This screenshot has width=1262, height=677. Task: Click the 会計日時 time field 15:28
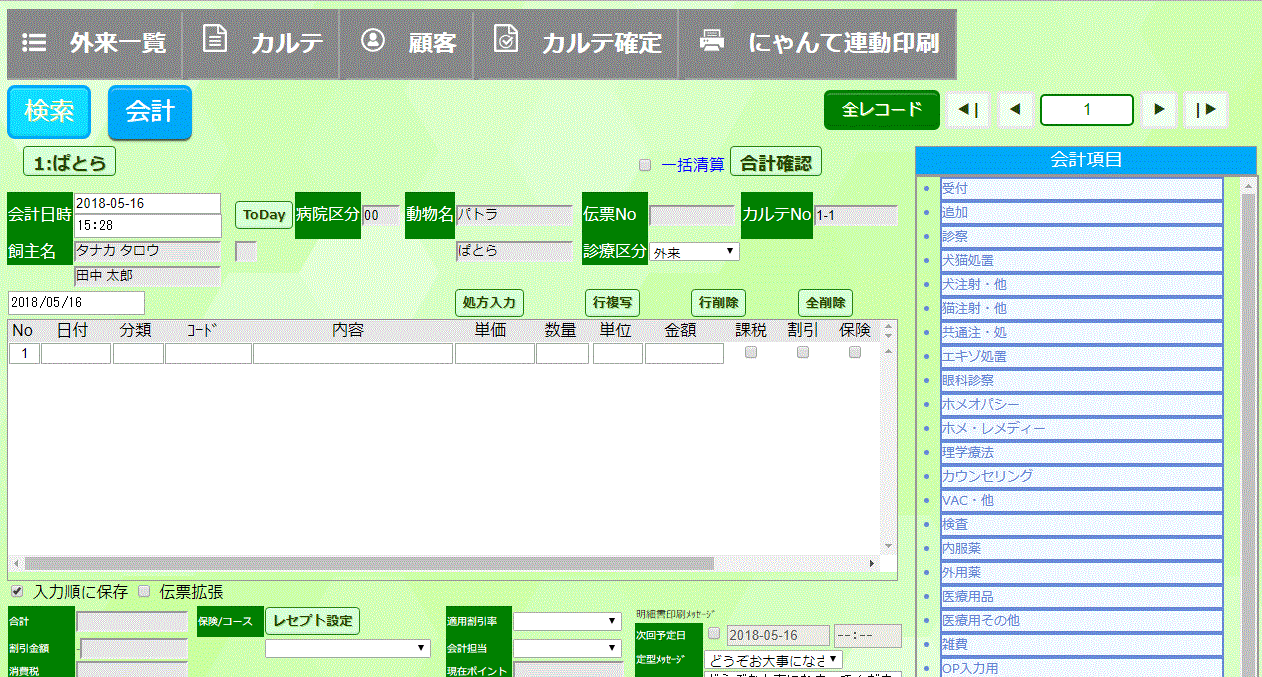(x=147, y=225)
